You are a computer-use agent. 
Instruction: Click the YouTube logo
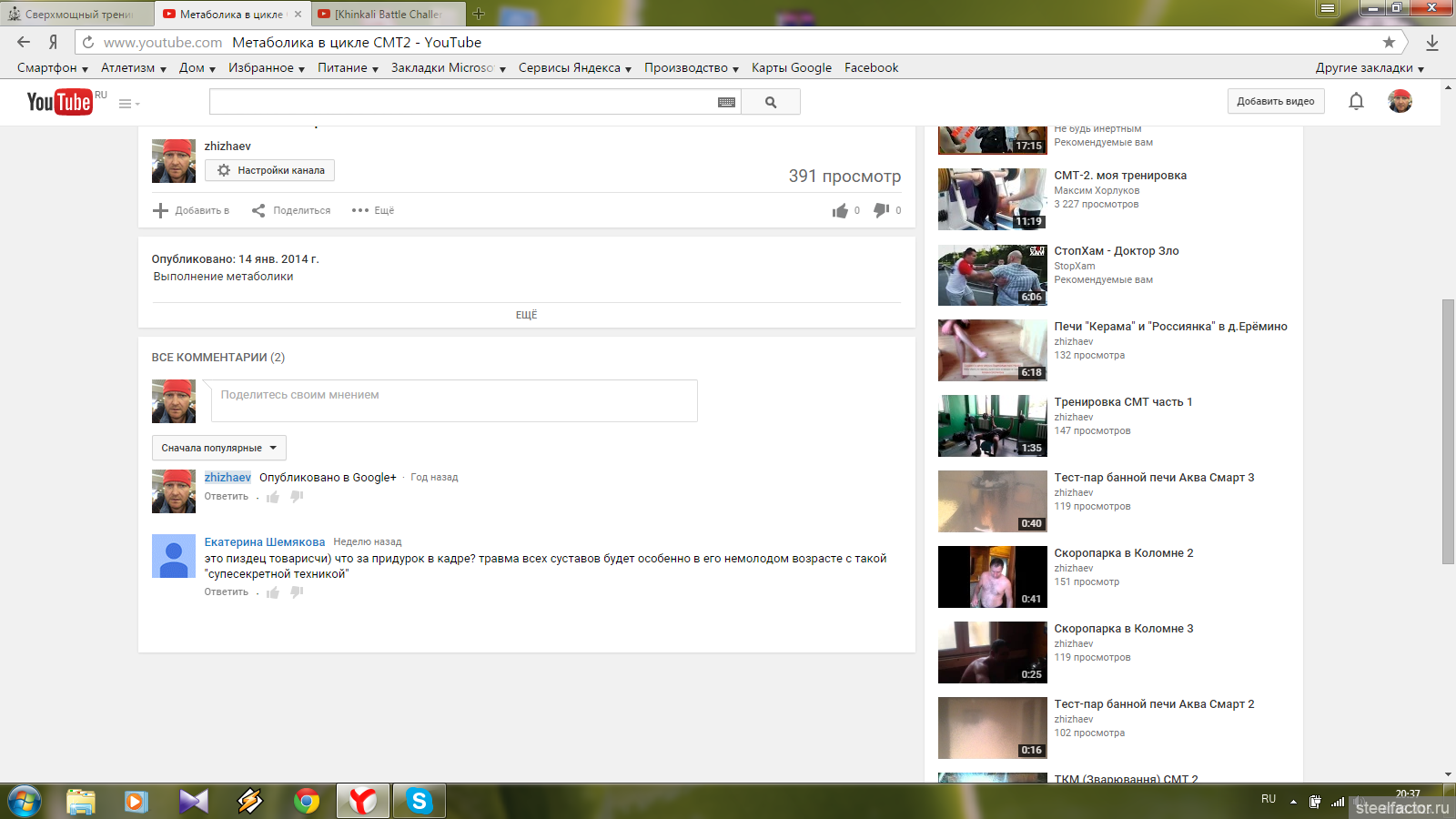[x=60, y=102]
